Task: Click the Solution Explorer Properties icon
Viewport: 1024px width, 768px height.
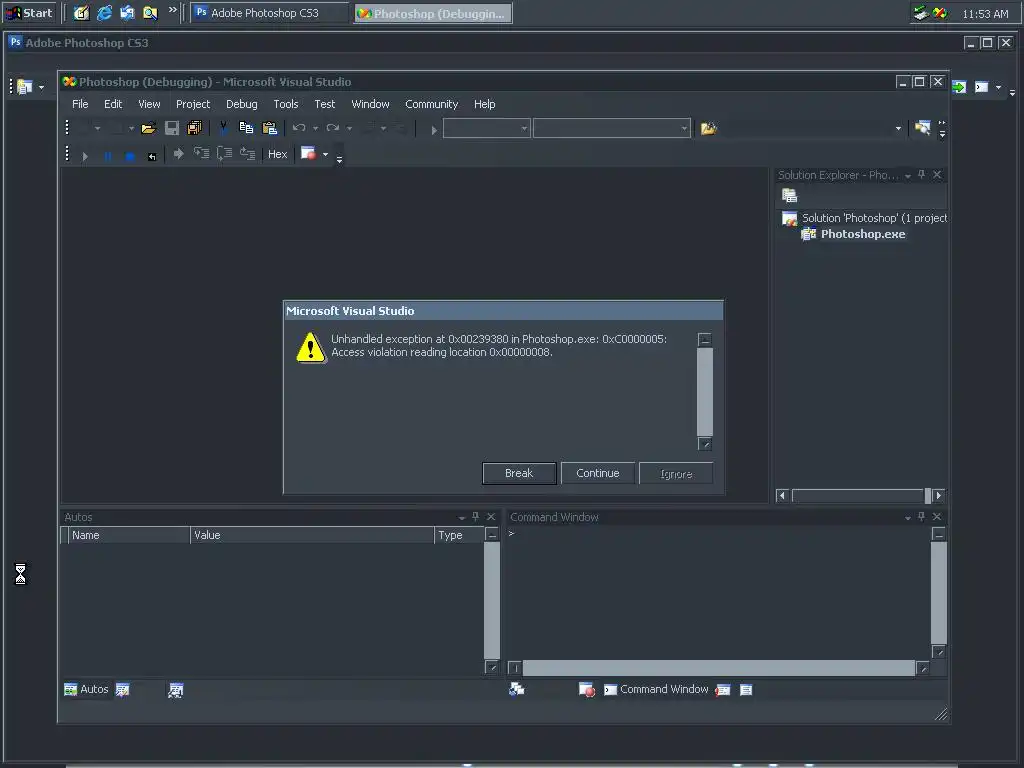Action: (x=790, y=195)
